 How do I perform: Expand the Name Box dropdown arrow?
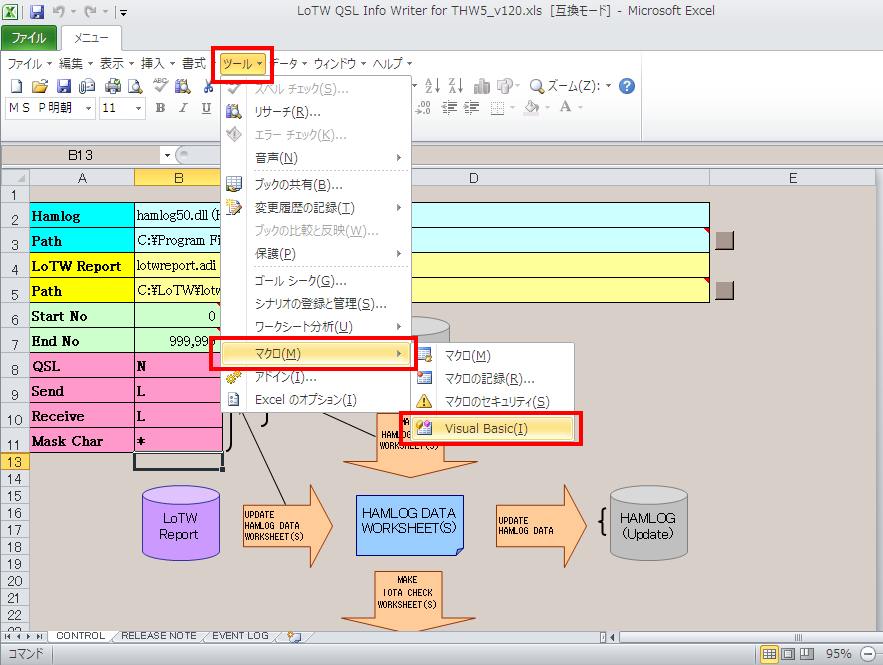click(x=167, y=155)
